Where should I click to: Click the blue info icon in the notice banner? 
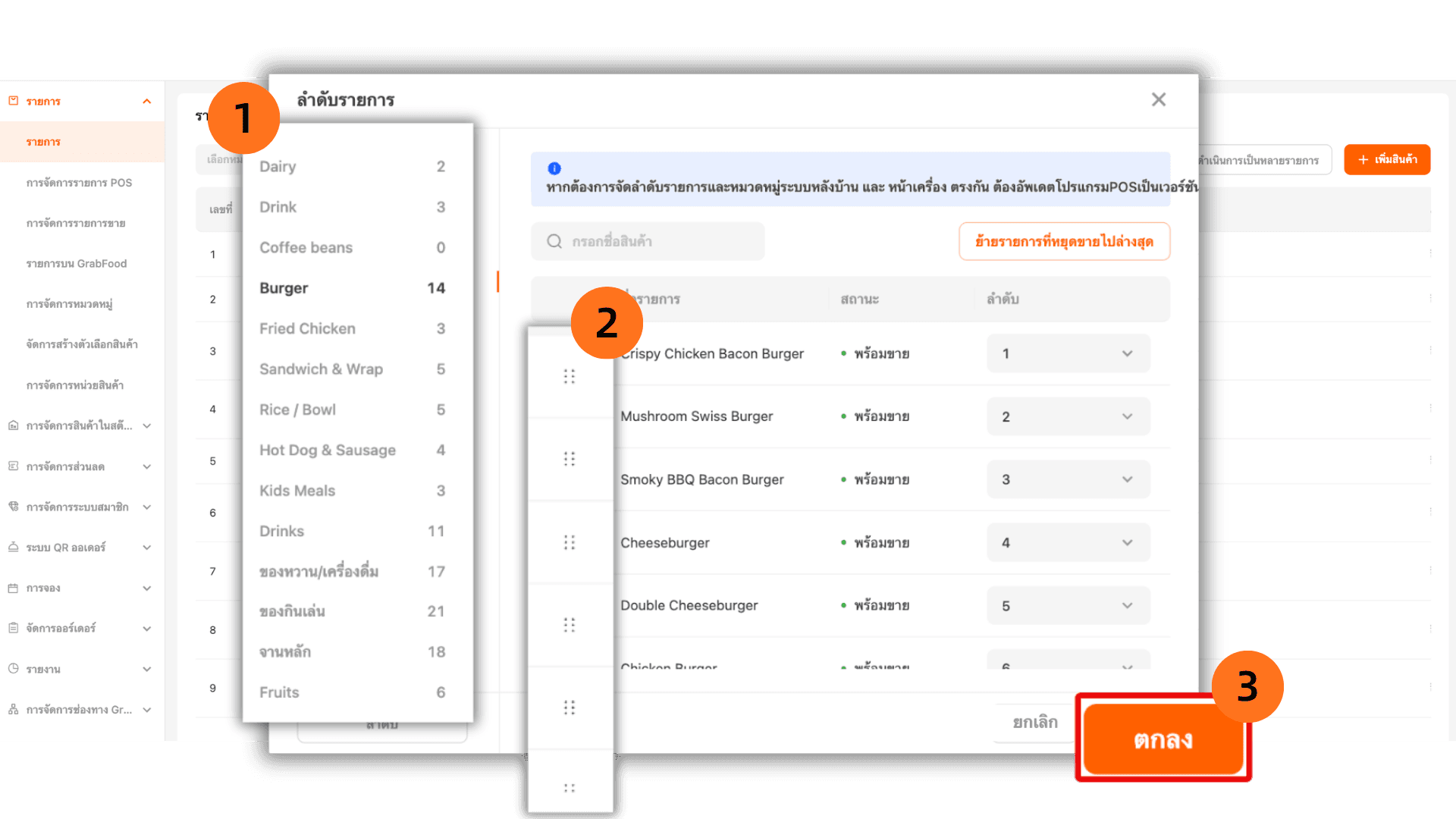click(554, 168)
